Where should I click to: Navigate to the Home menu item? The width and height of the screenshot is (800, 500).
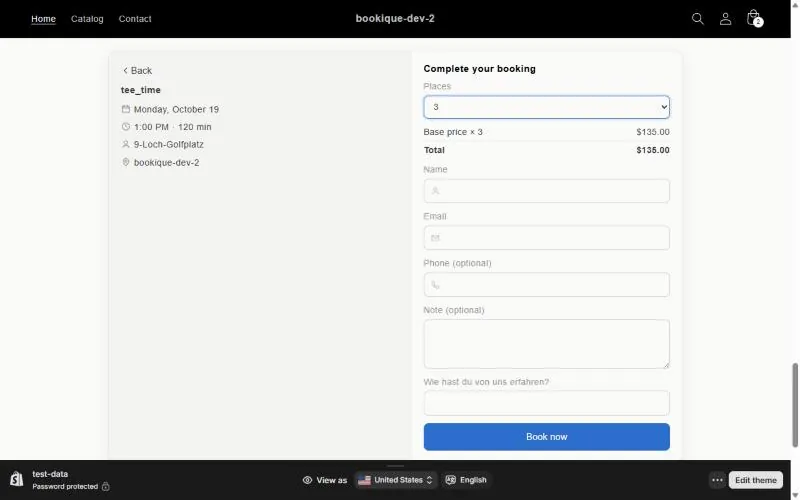[43, 19]
